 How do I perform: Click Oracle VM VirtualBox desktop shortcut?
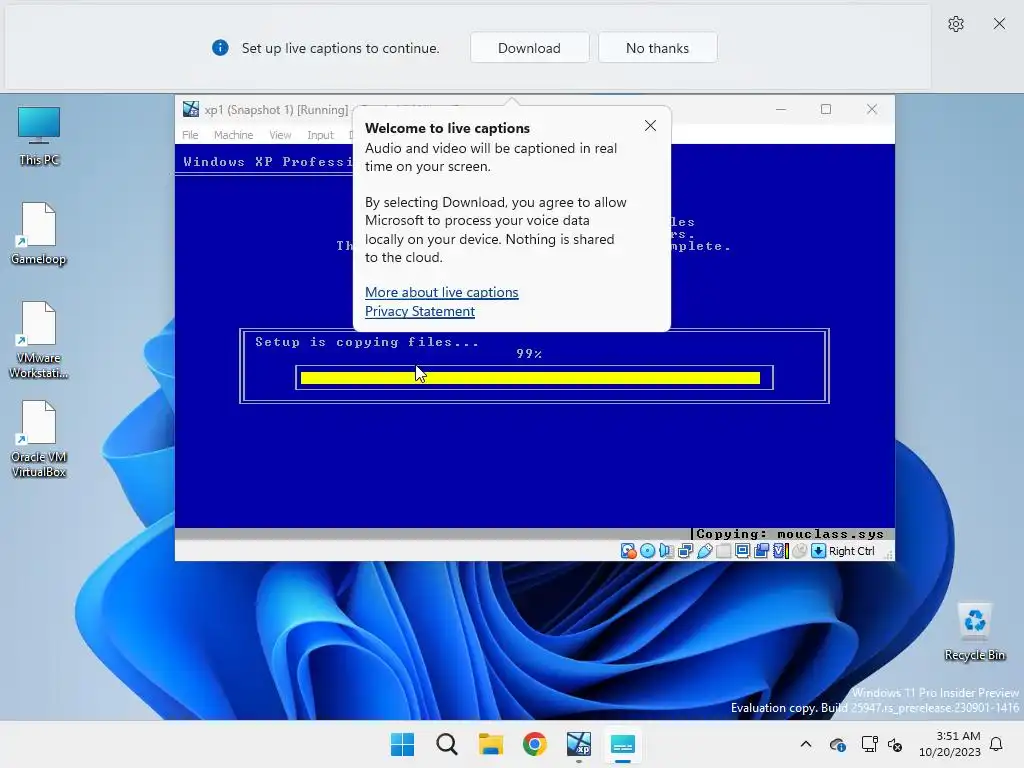click(x=39, y=439)
